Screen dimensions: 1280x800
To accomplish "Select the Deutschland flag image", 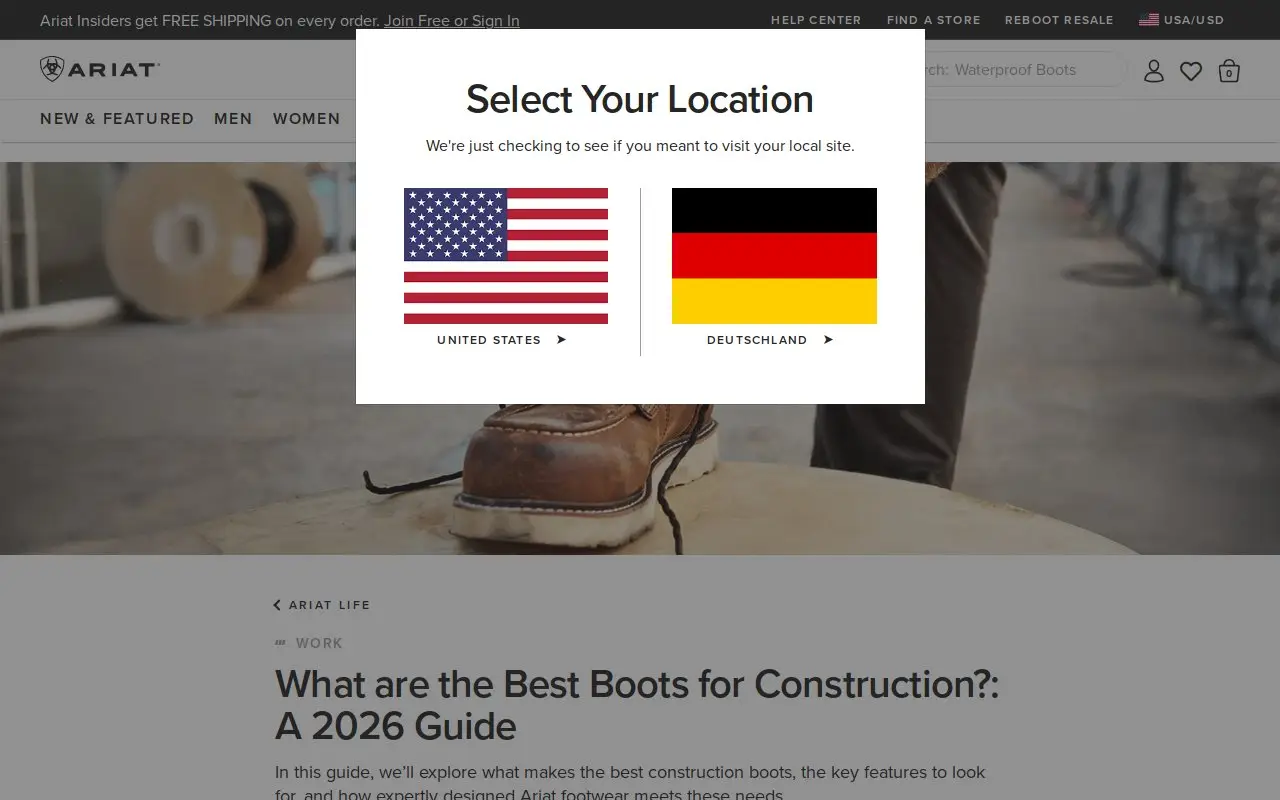I will (x=774, y=256).
